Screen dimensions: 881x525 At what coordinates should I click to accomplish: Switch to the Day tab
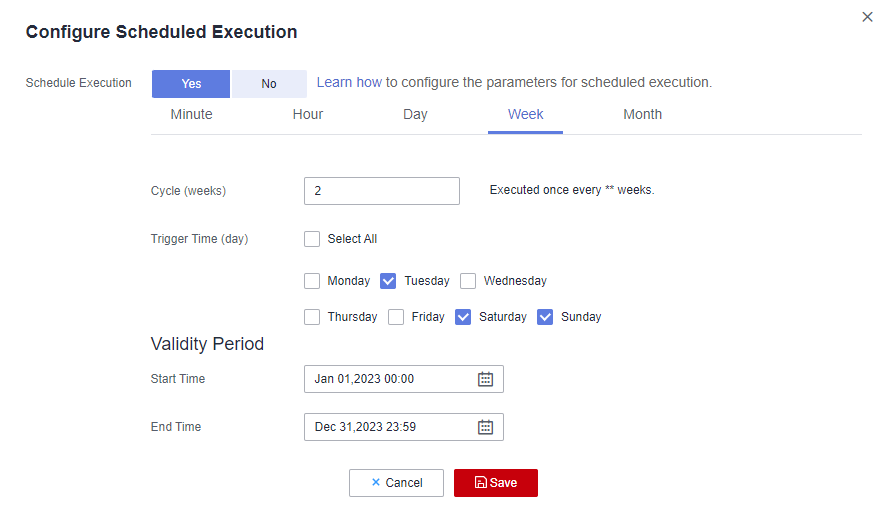pyautogui.click(x=415, y=114)
